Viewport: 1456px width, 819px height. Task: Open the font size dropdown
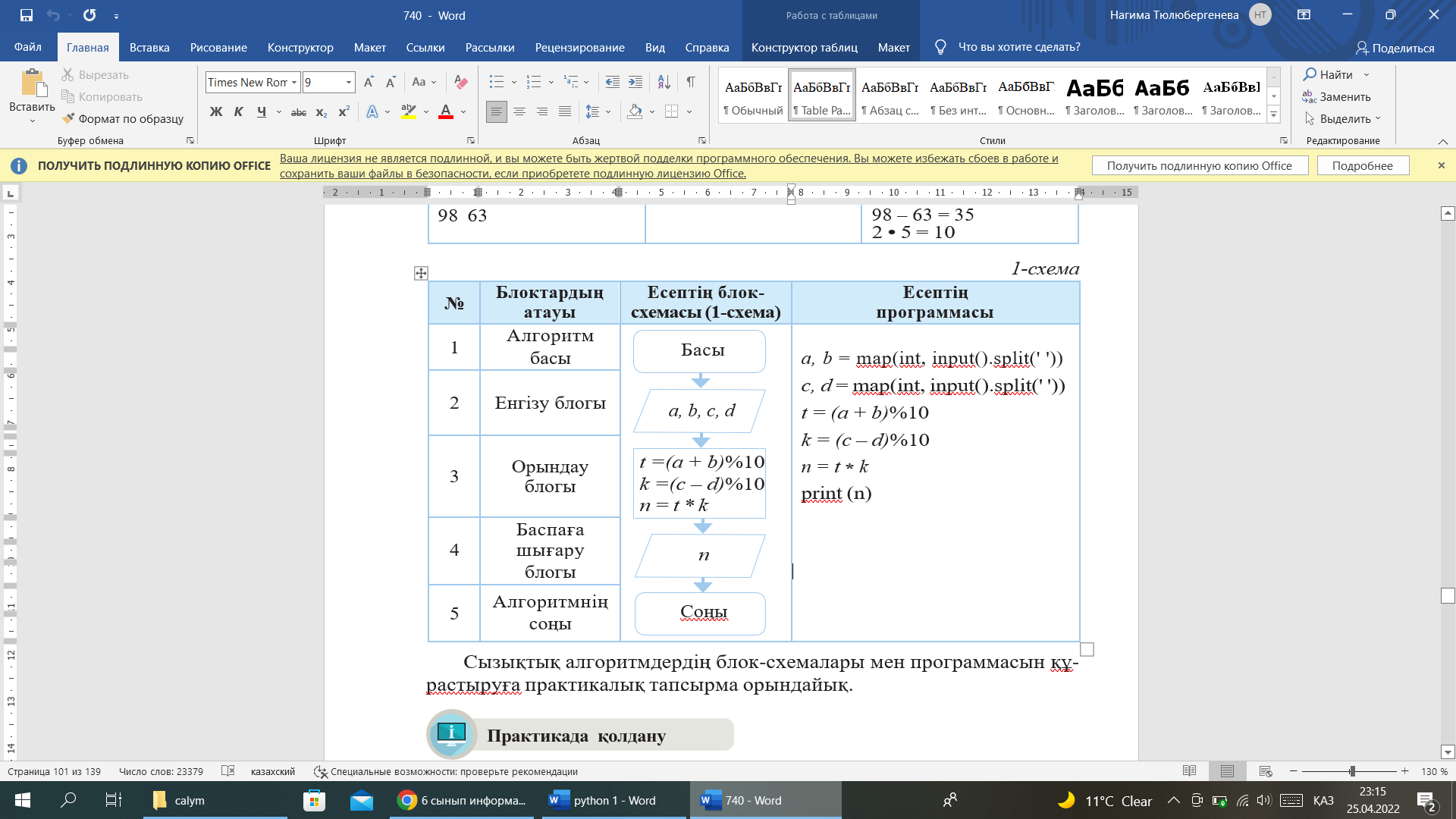(349, 82)
